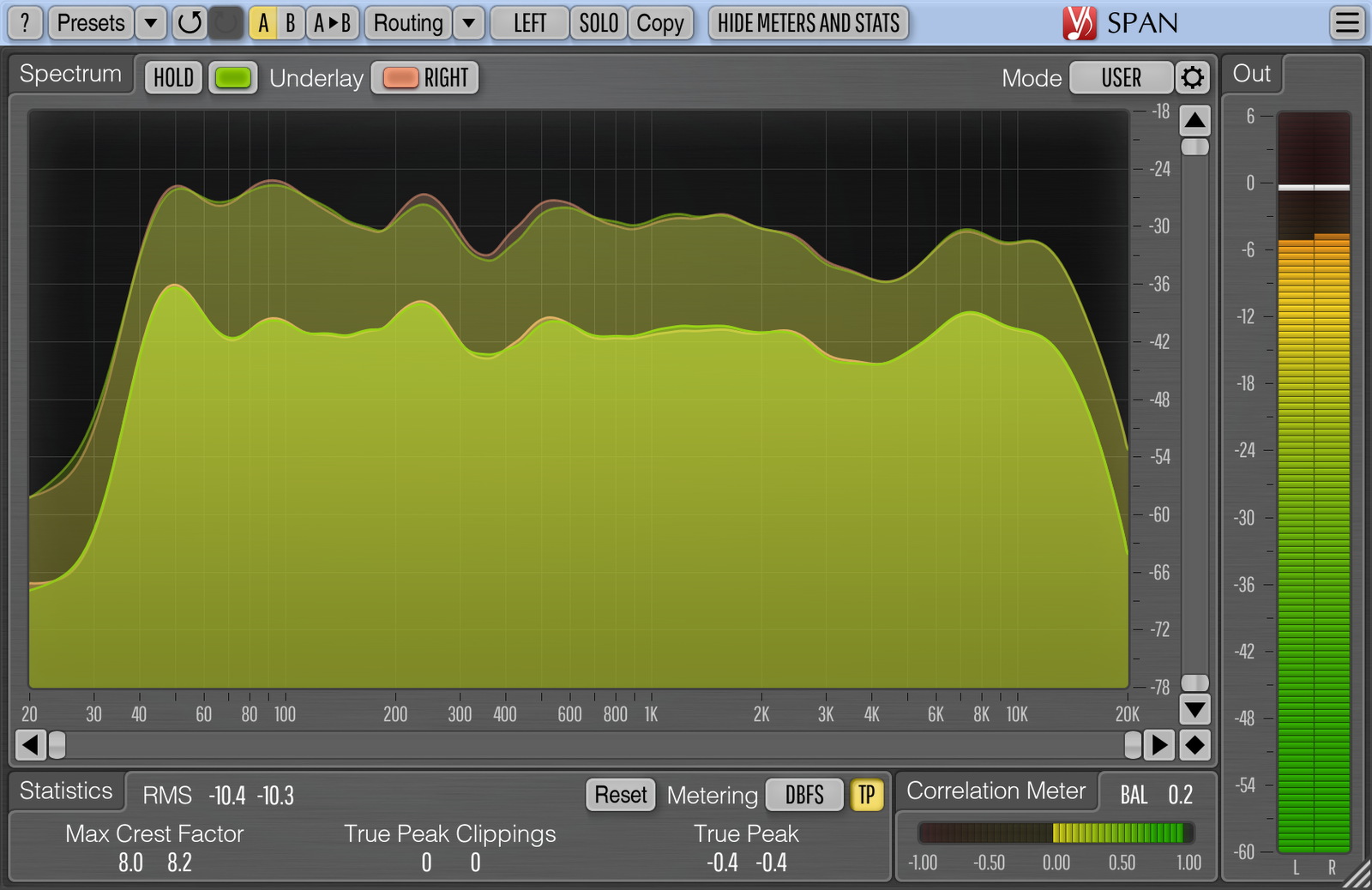The image size is (1372, 890).
Task: Open the USER mode selector
Action: coord(1121,78)
